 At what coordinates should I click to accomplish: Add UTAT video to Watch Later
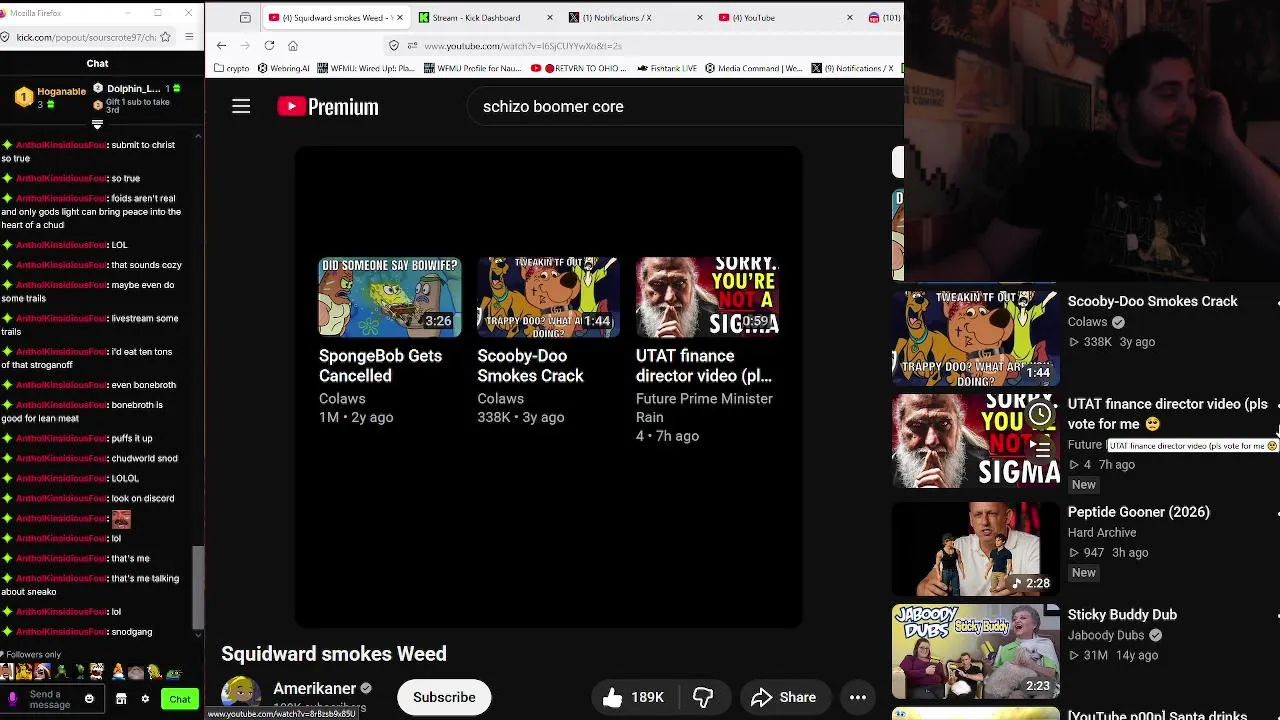coord(1041,414)
